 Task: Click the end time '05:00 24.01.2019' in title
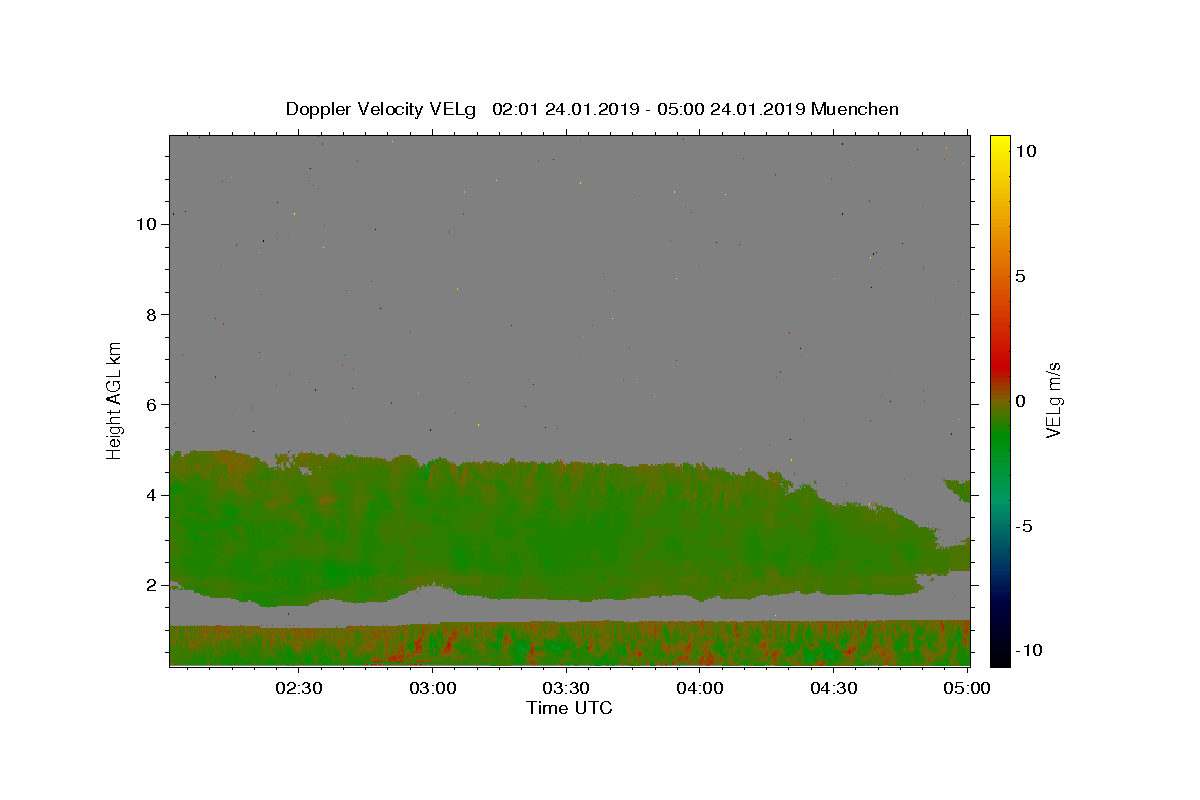(731, 109)
